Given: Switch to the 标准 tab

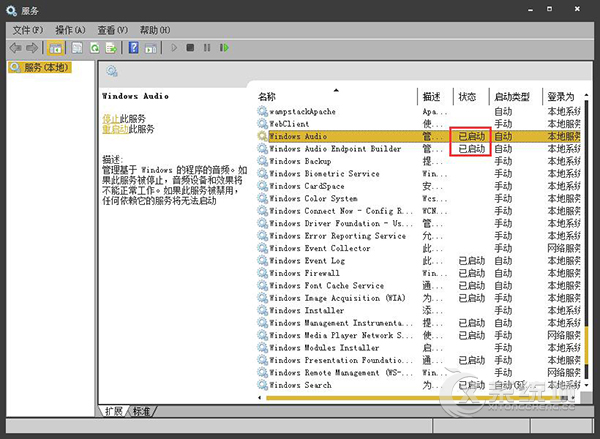Looking at the screenshot, I should 141,411.
